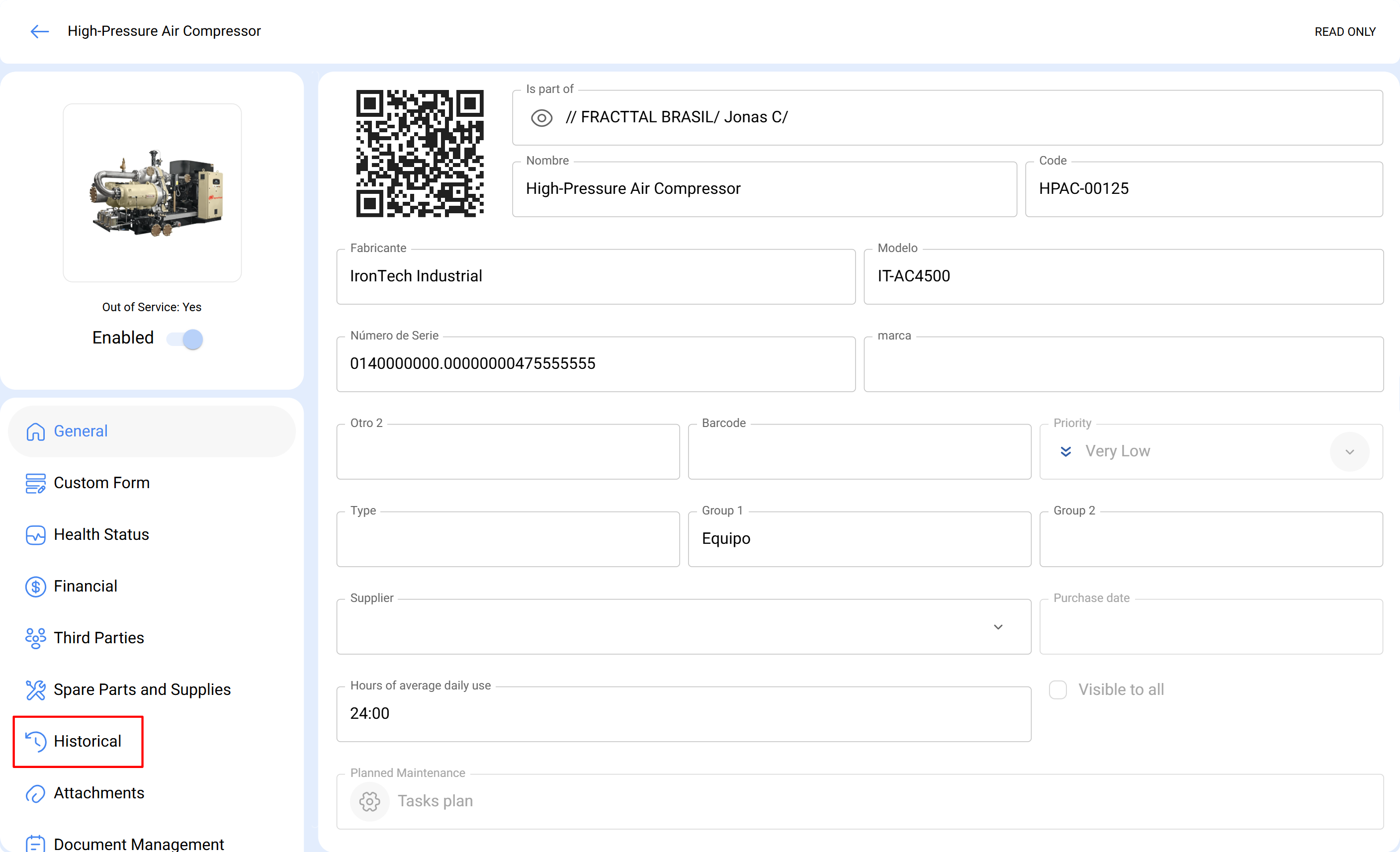Click eye icon in Is part of

[541, 118]
